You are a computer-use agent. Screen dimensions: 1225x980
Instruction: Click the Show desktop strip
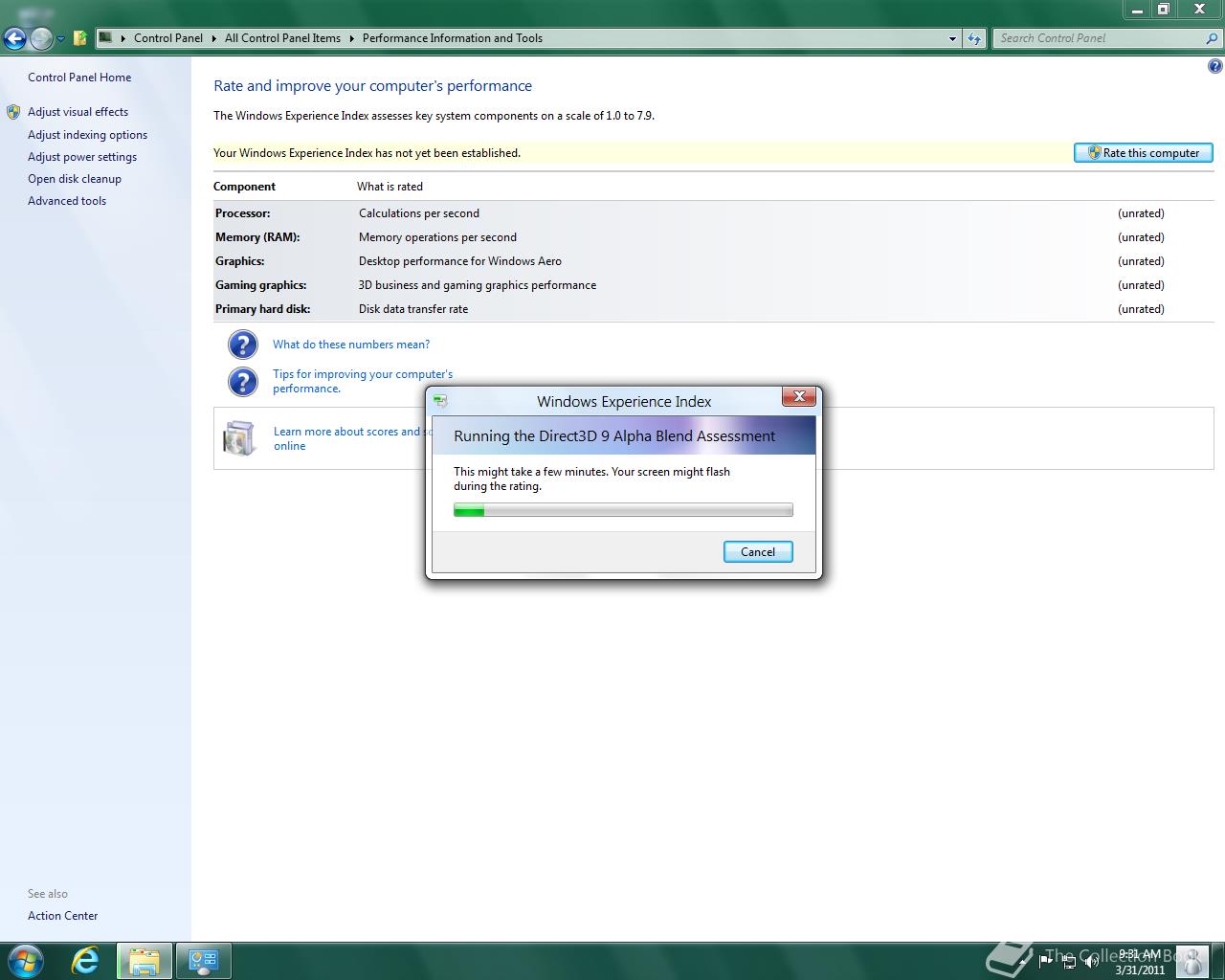[1218, 961]
